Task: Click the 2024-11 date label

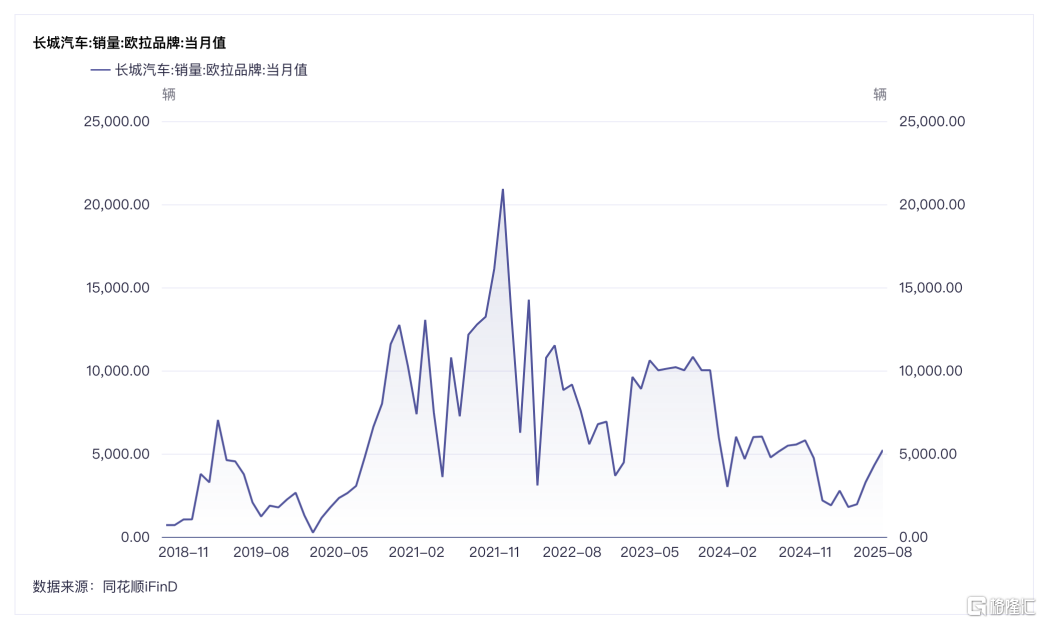Action: (x=805, y=553)
